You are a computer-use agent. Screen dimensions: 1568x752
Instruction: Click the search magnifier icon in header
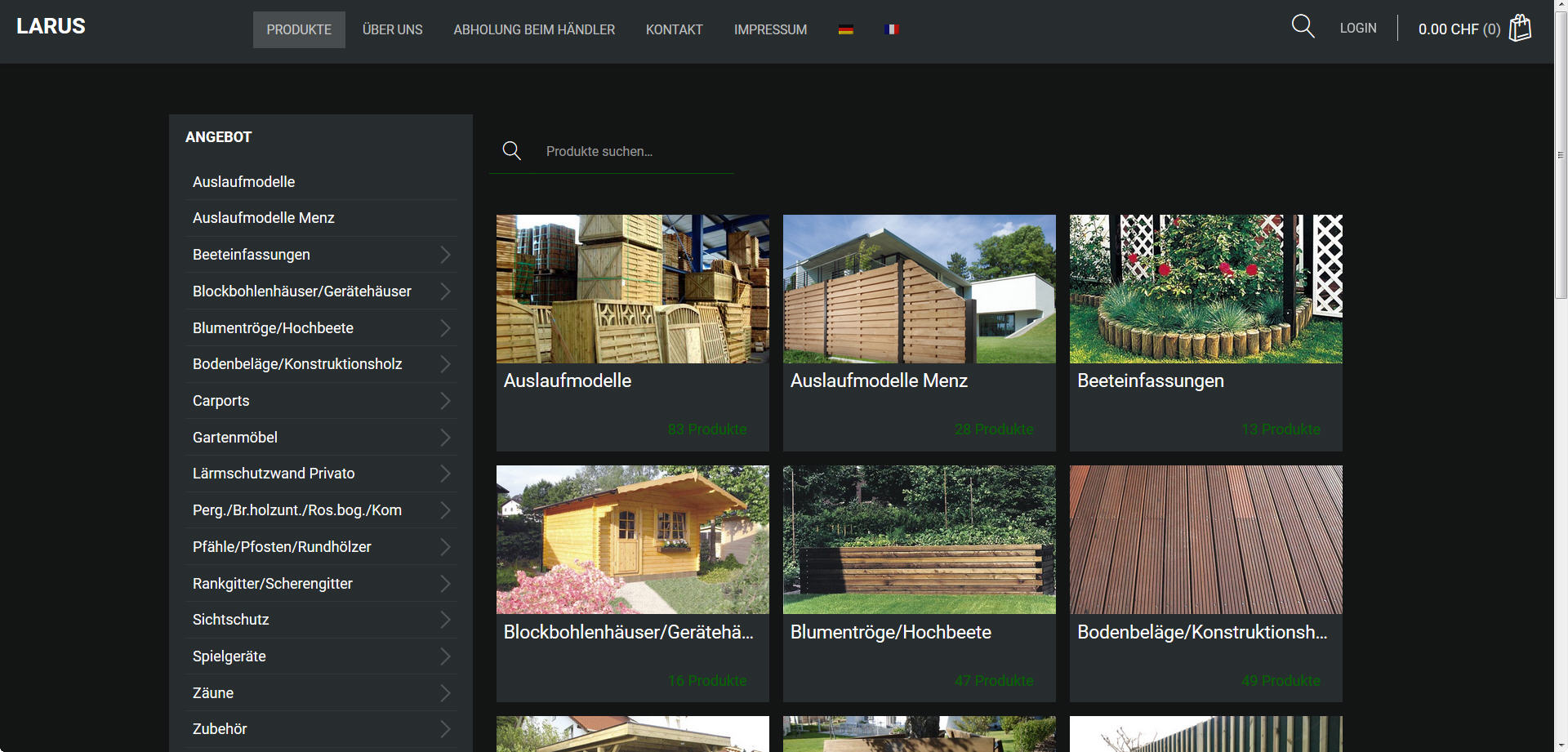click(1303, 27)
